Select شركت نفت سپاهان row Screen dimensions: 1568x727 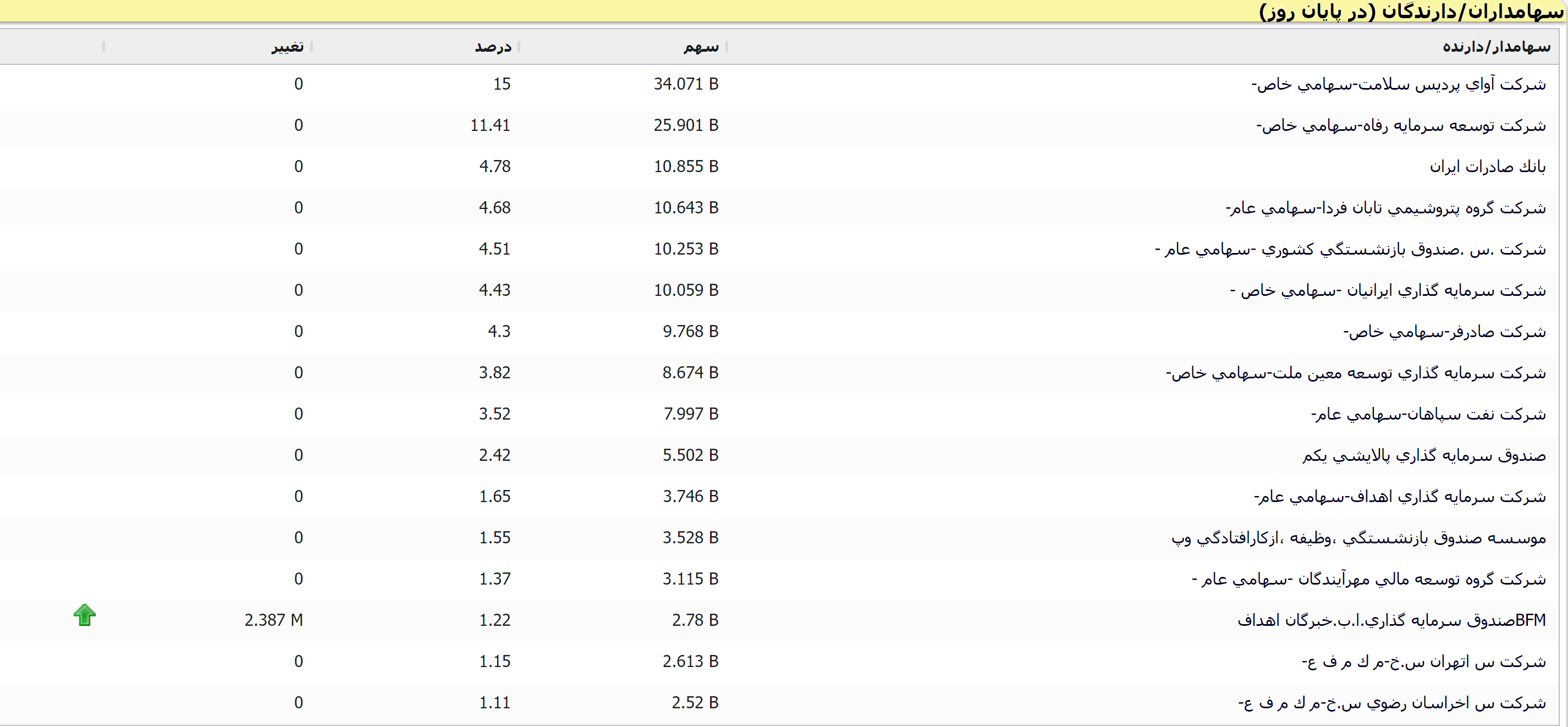[x=1428, y=414]
